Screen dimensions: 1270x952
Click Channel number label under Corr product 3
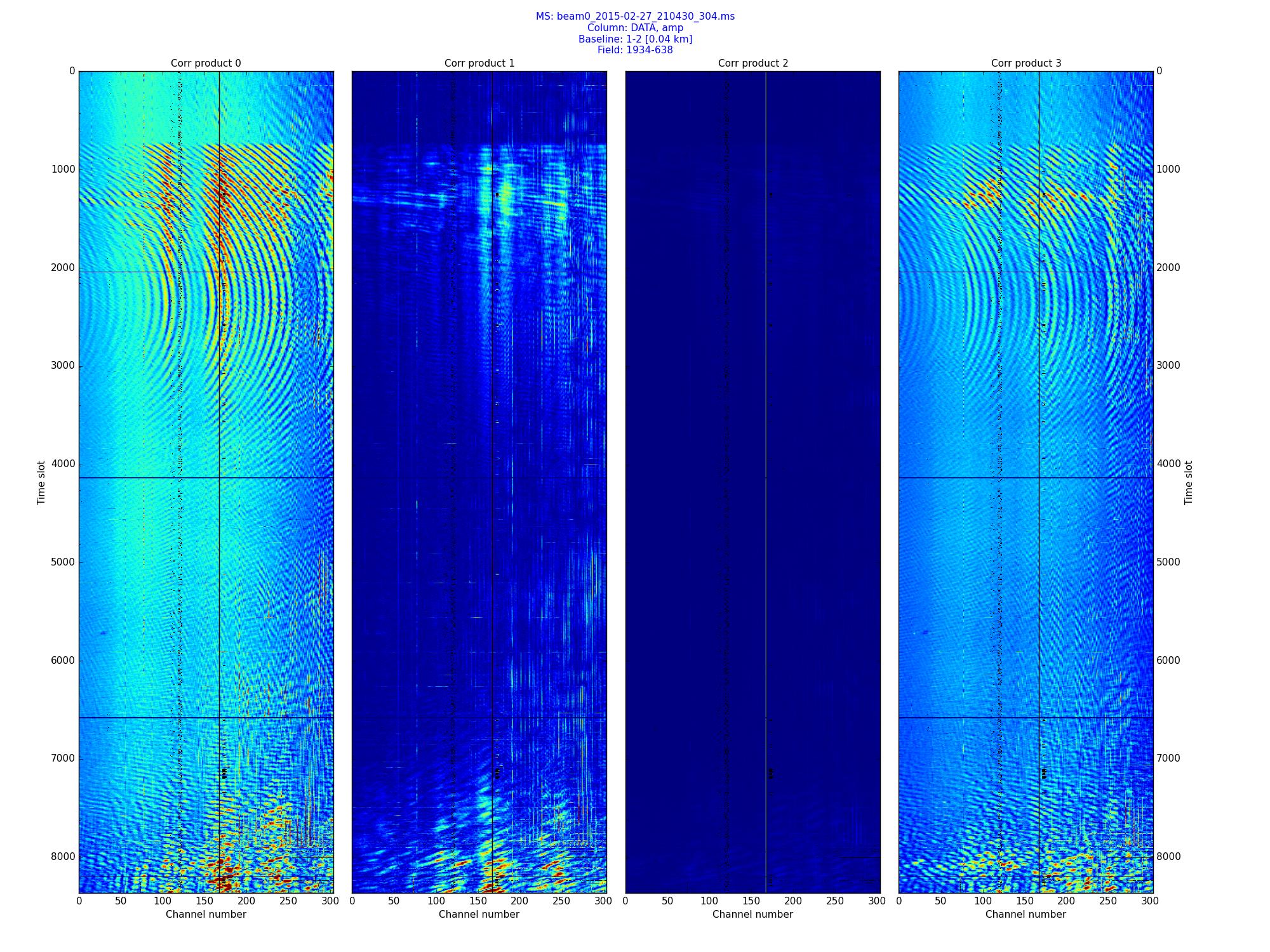[1026, 915]
